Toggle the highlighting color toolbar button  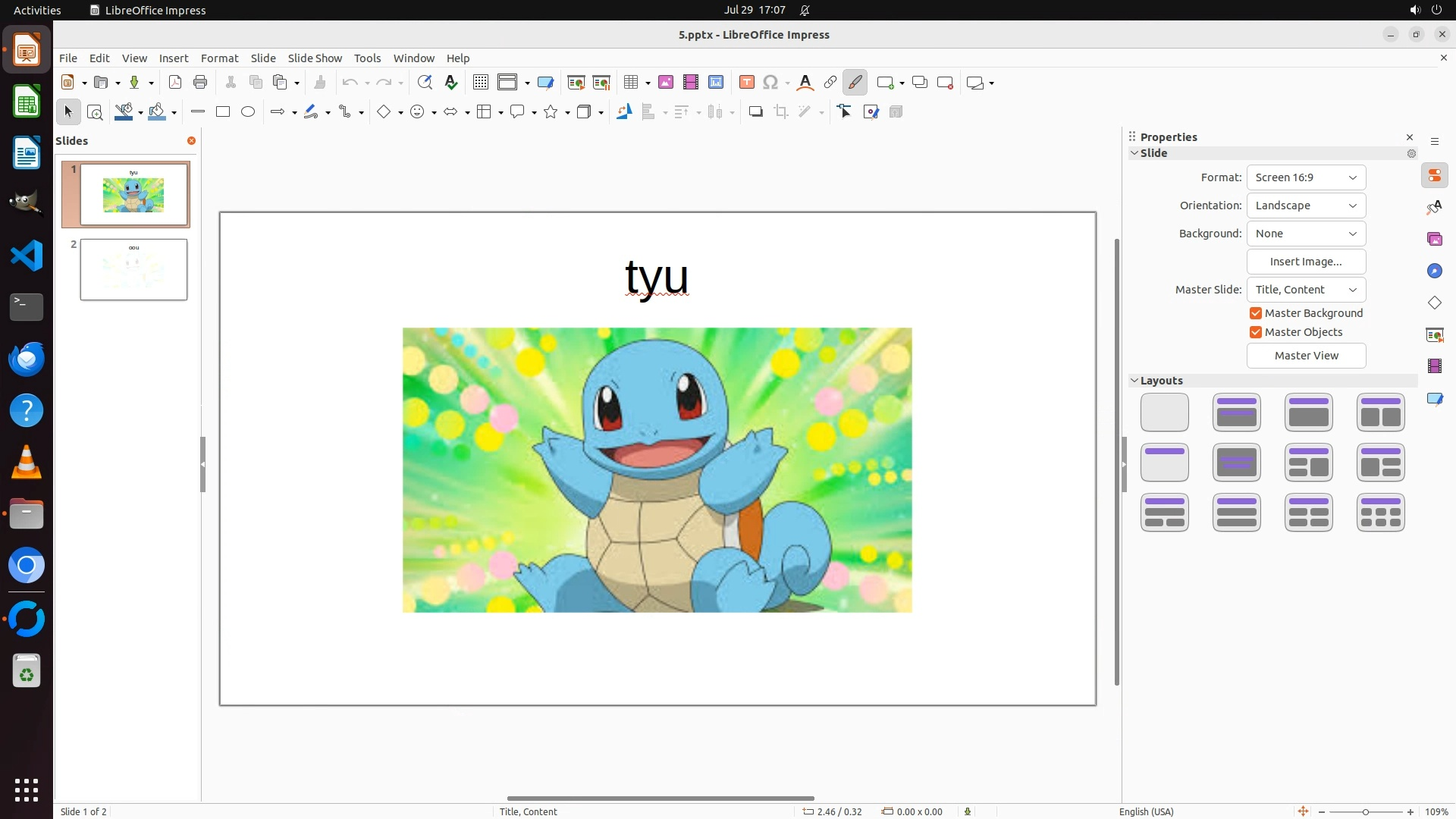tap(855, 83)
